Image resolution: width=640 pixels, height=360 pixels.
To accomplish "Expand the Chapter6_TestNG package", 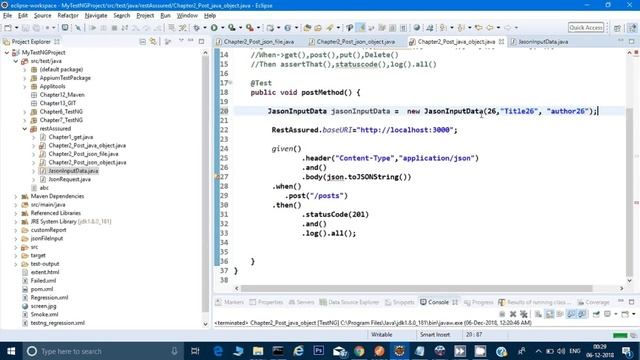I will [x=24, y=112].
